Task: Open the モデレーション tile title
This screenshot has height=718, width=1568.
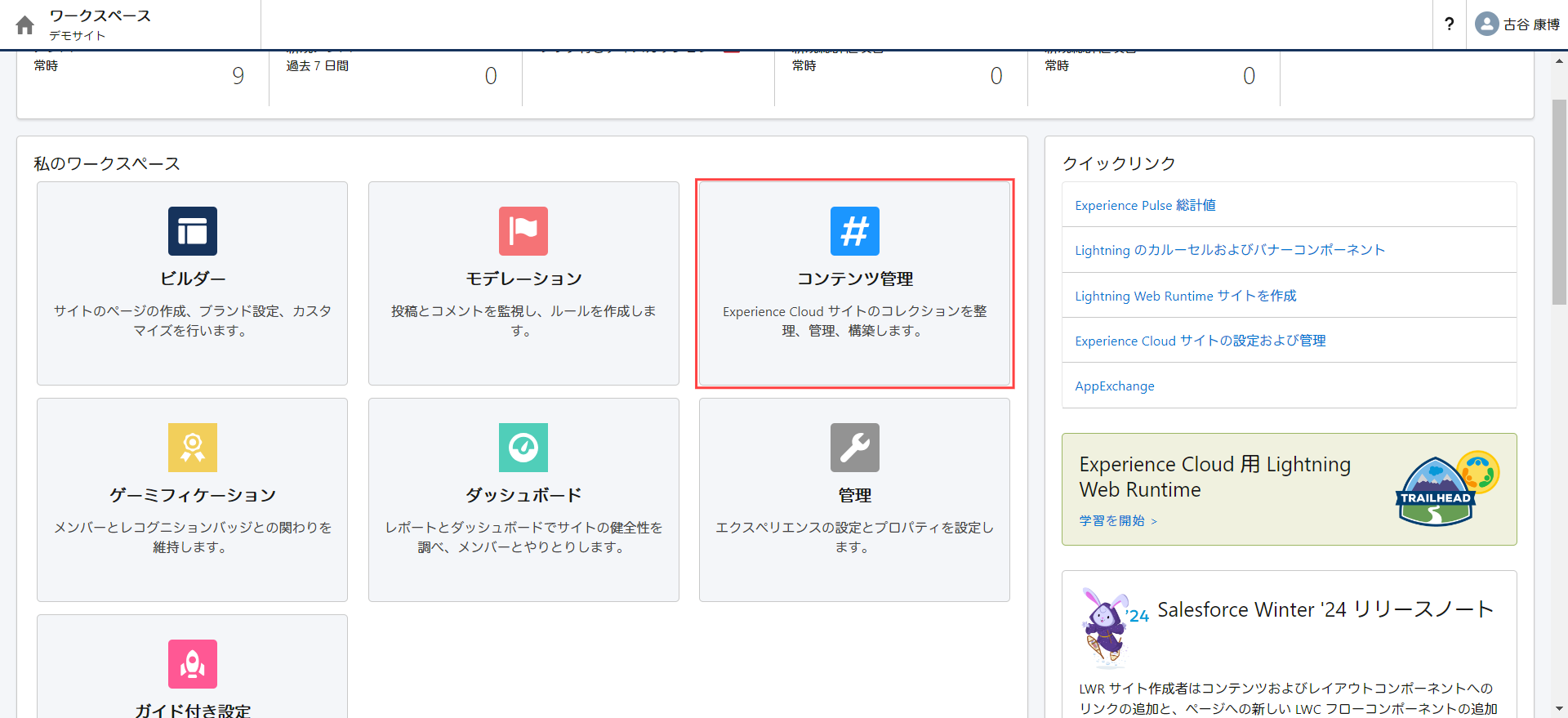Action: 523,279
